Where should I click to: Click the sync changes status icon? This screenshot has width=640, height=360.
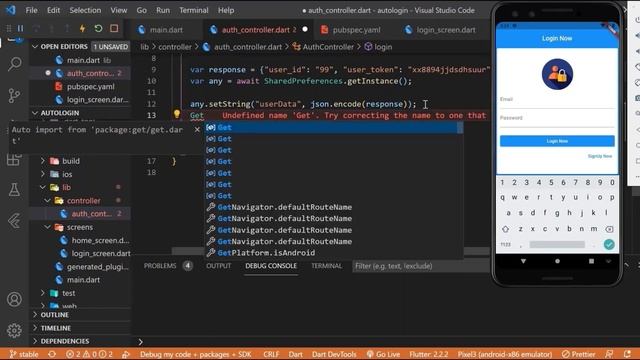pos(52,354)
